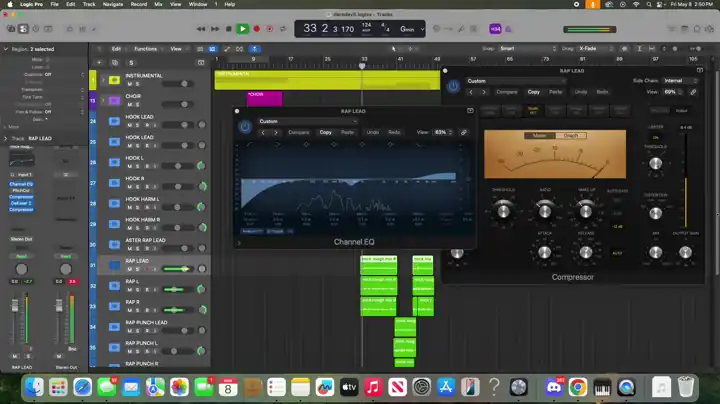
Task: Click the RAP PUNCH LEAD track icon
Action: [x=114, y=326]
